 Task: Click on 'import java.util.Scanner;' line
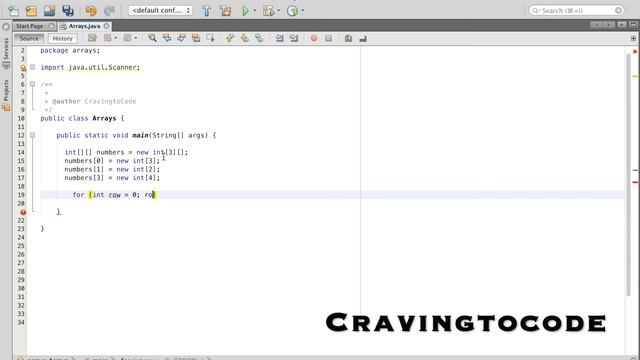(90, 67)
